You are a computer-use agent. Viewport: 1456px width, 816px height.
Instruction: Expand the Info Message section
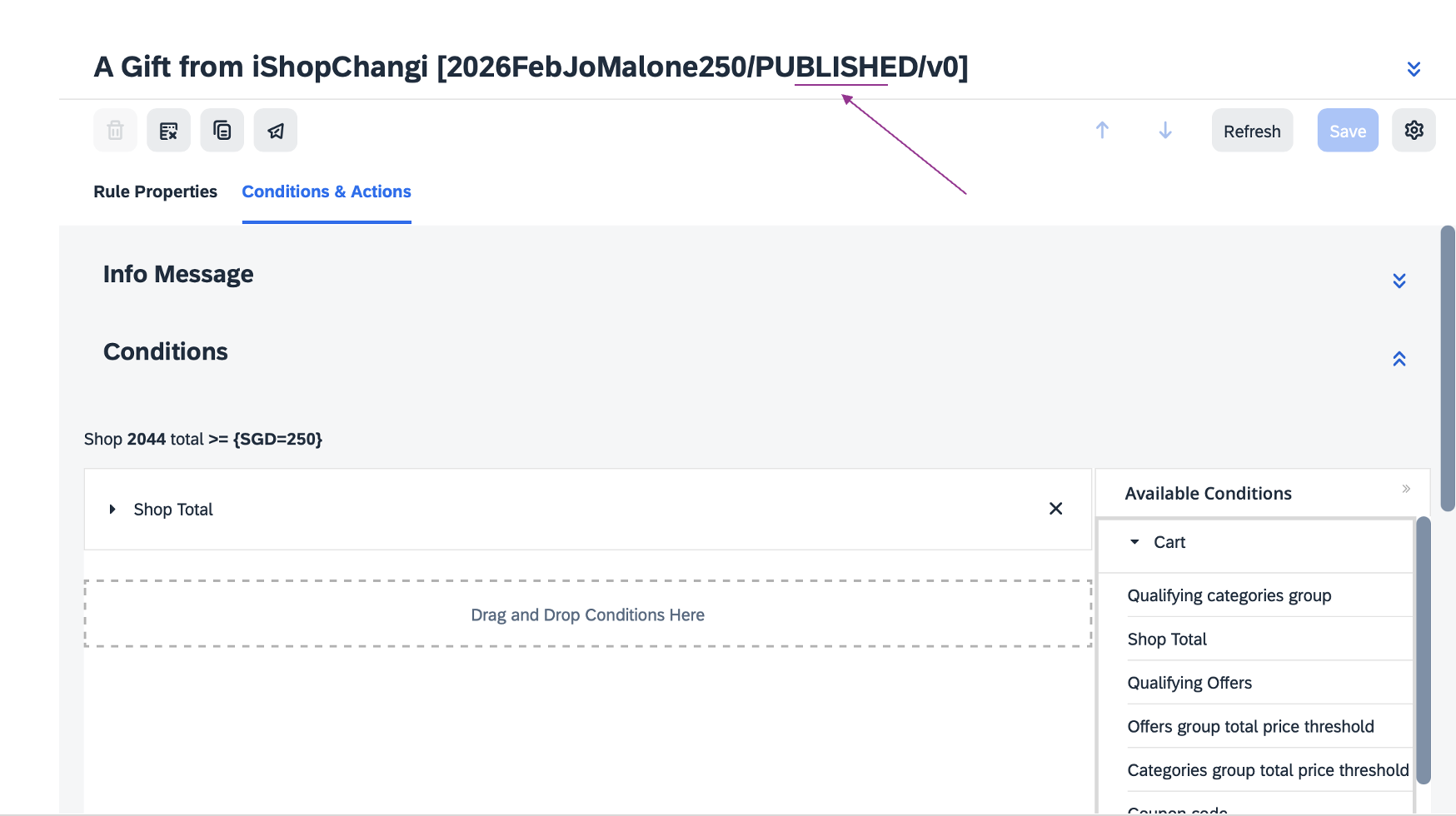[x=1399, y=281]
